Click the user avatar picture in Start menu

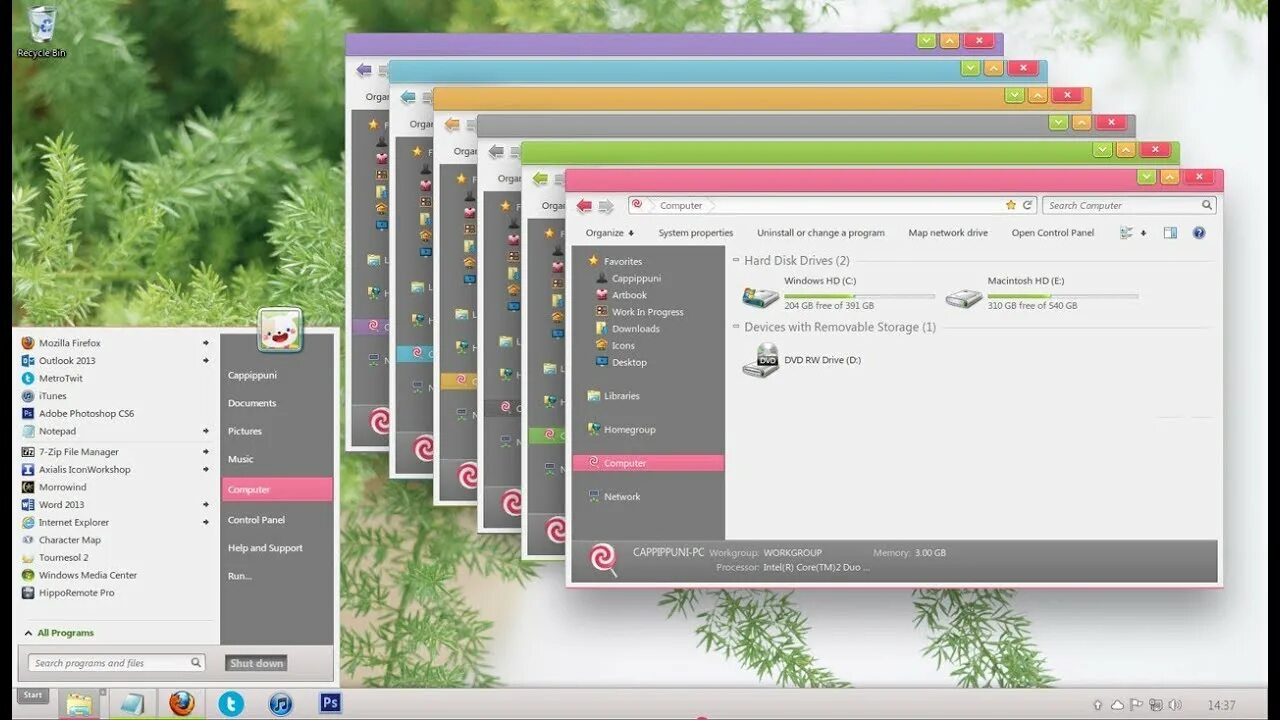tap(280, 330)
